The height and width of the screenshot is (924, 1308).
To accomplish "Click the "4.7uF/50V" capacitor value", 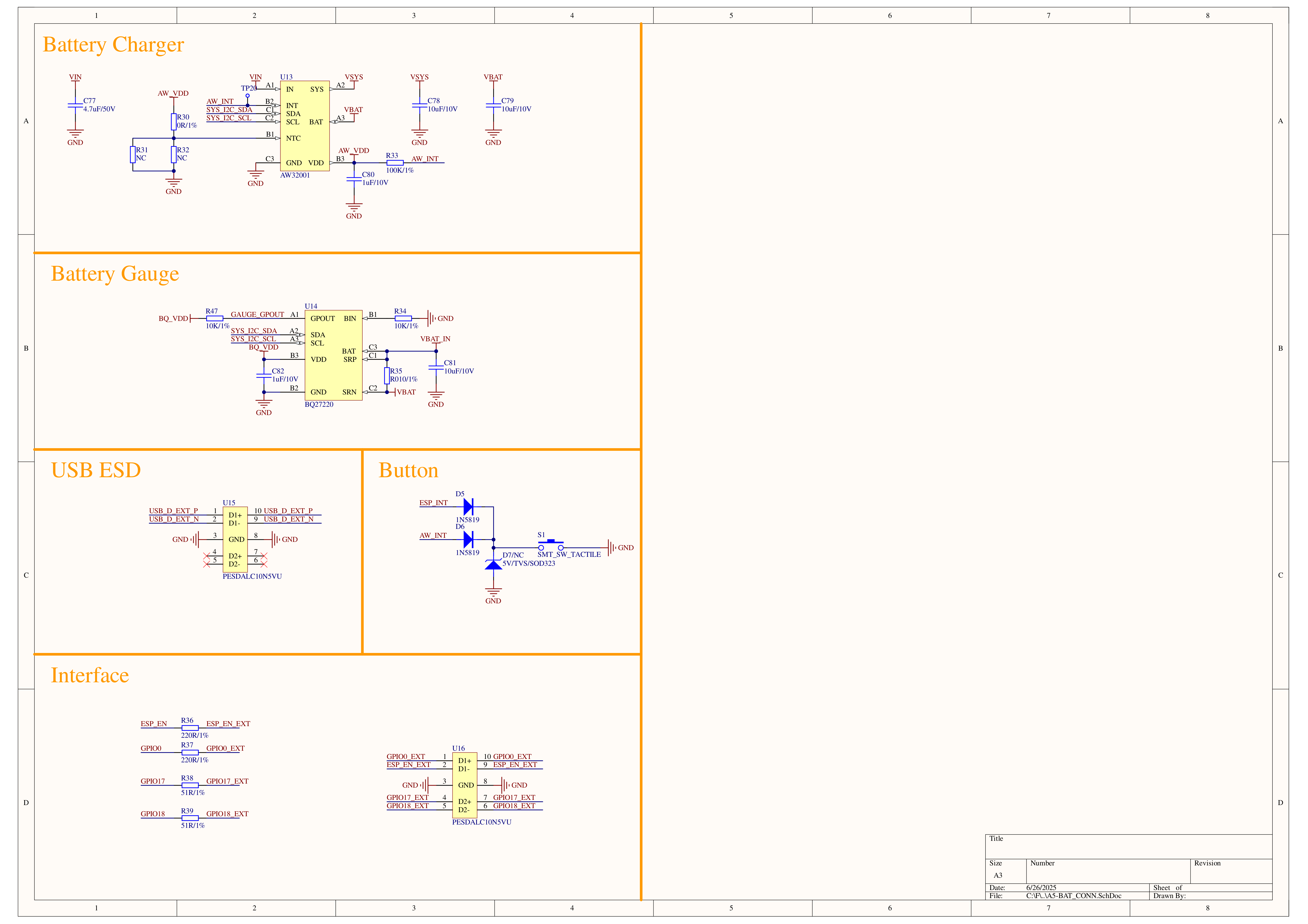I will [99, 109].
